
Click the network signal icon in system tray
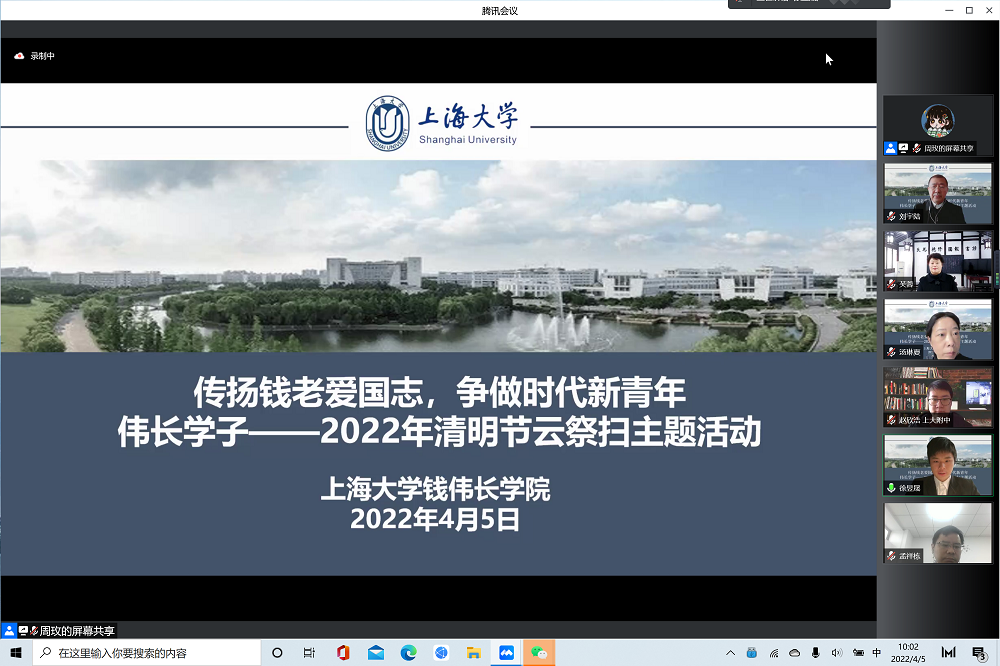[x=775, y=652]
